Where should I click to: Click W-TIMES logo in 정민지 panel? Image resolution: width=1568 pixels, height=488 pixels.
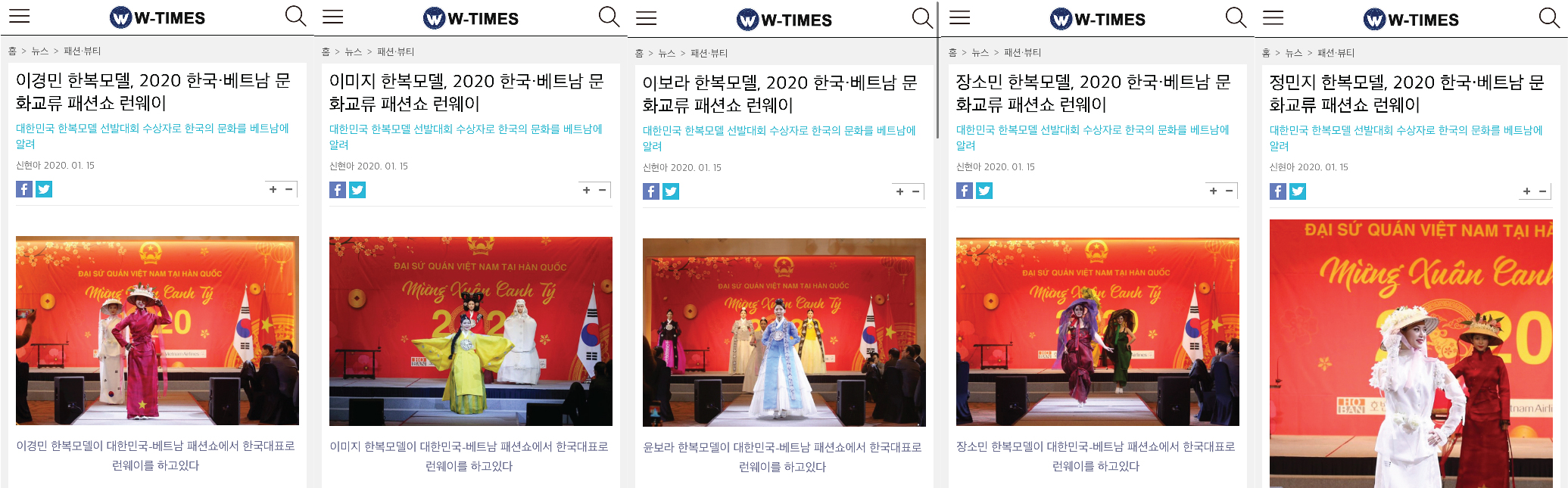click(x=1411, y=20)
